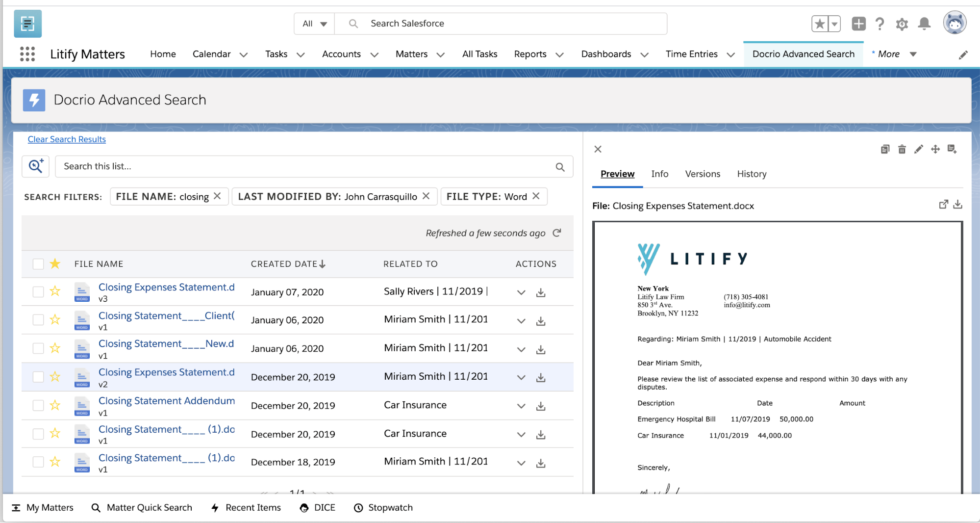
Task: Open the Dashboards navigation tab
Action: 606,54
